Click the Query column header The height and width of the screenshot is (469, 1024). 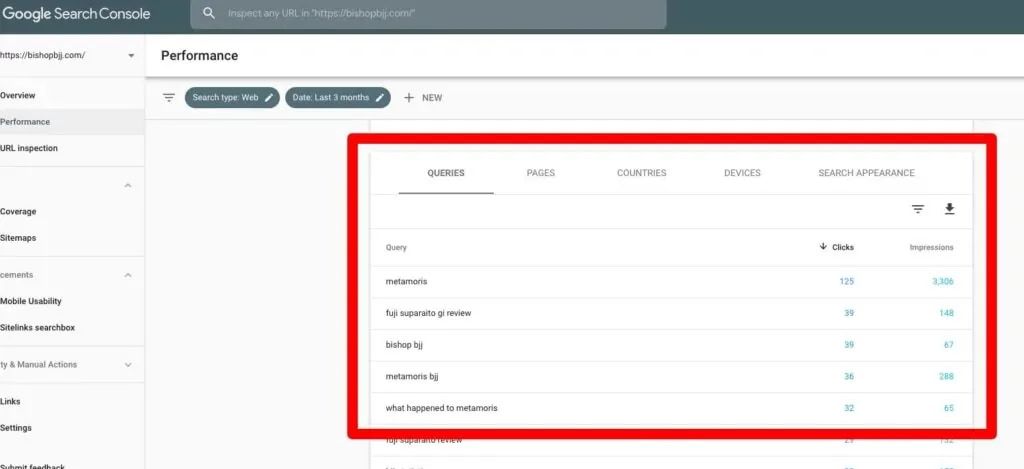[396, 248]
